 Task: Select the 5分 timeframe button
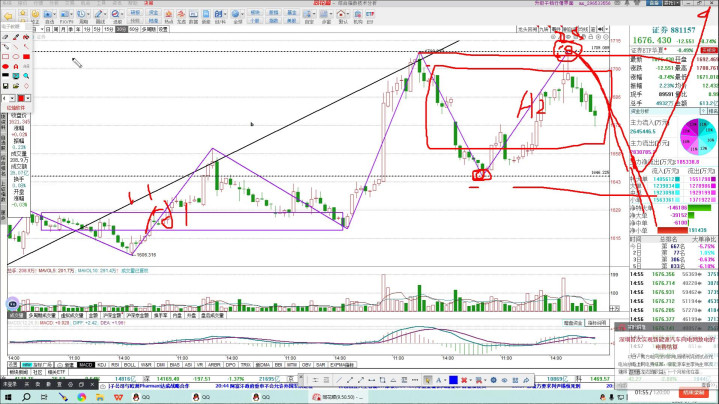coord(97,29)
